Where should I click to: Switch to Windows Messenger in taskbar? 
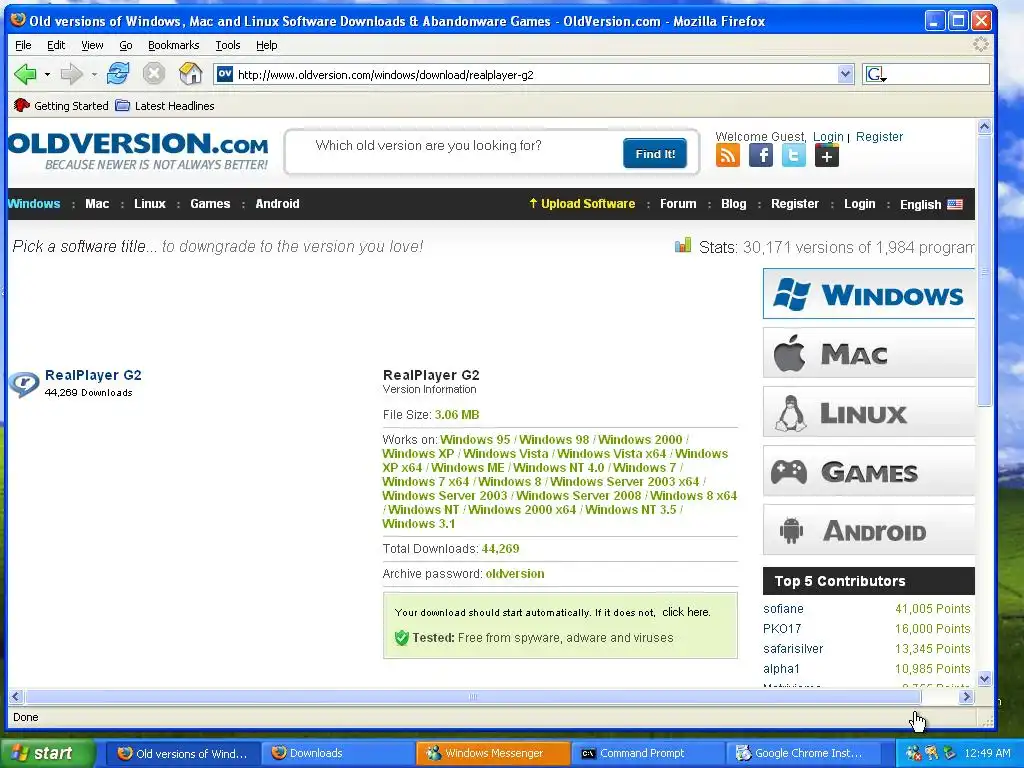[x=492, y=753]
